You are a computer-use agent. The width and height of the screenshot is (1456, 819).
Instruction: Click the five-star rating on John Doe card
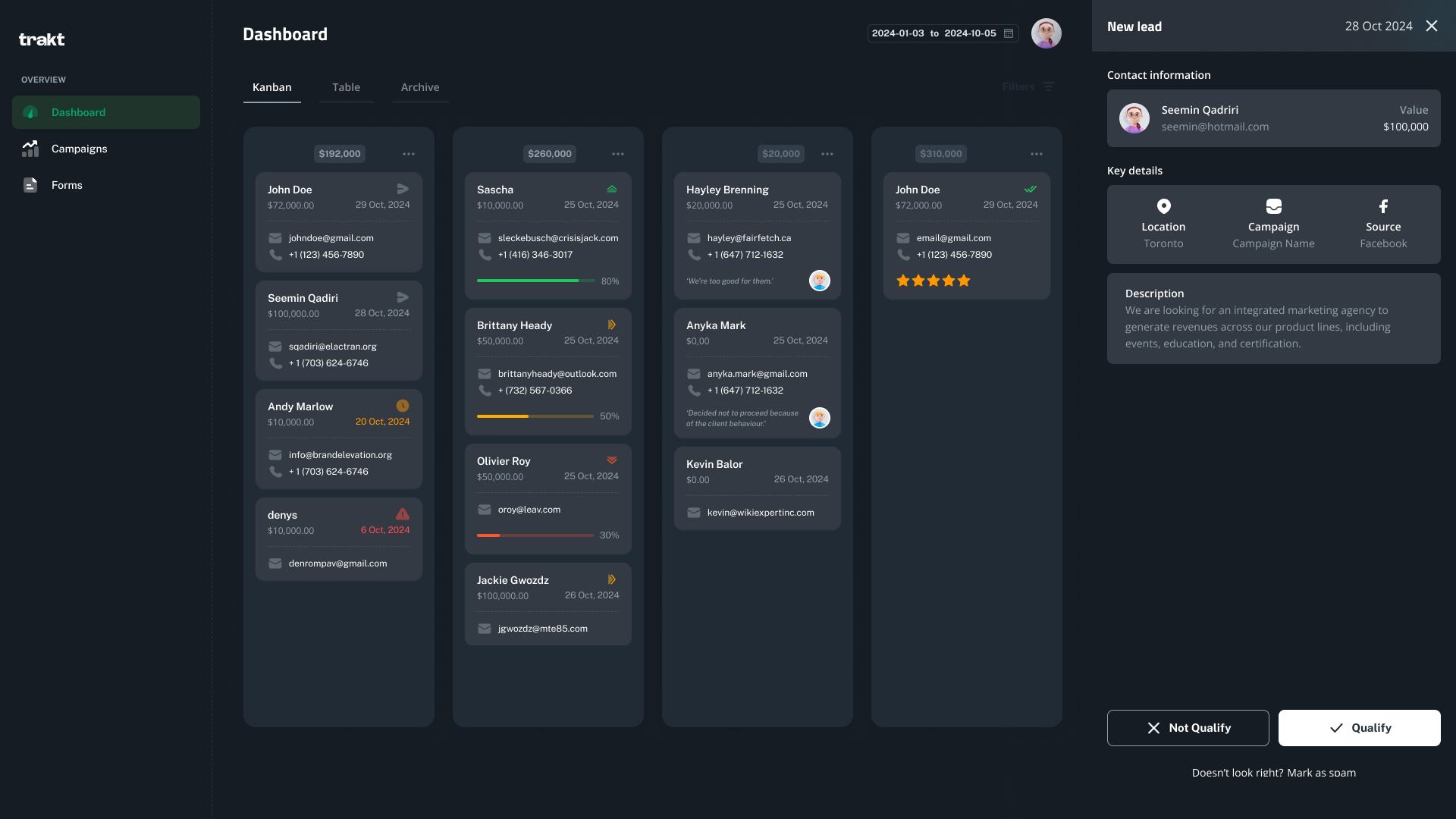click(933, 281)
